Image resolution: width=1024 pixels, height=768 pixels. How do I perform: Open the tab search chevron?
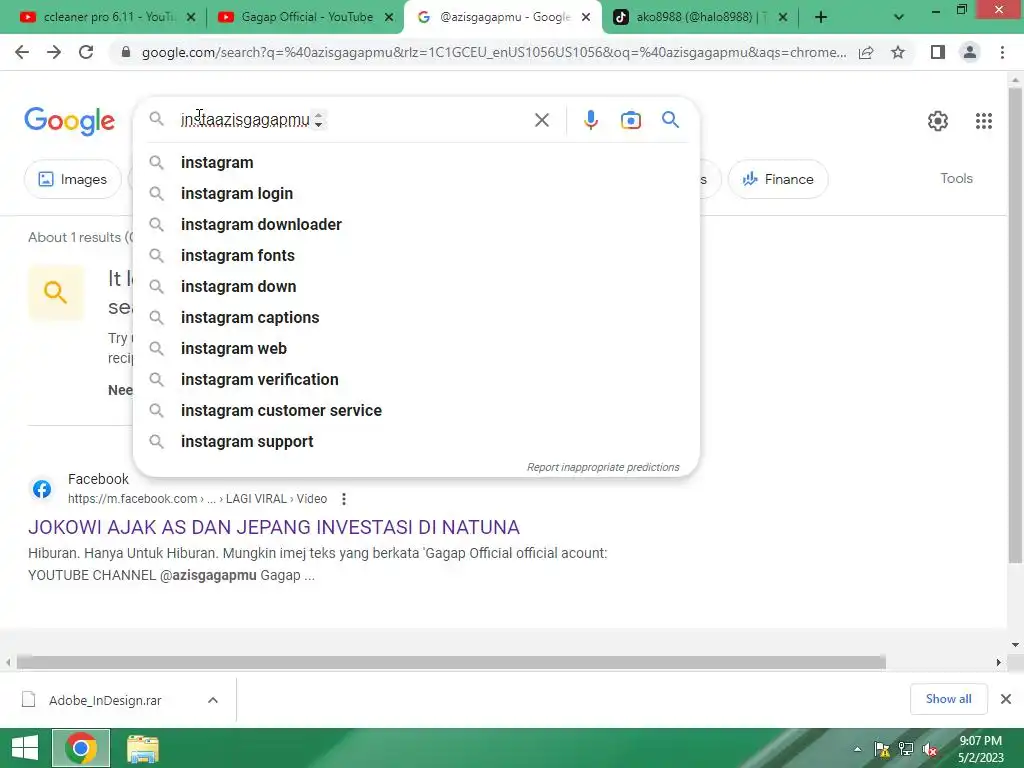899,17
